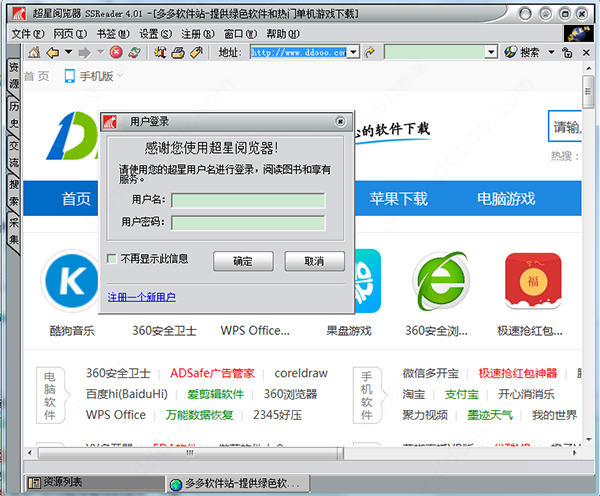Open the 墨迹天气 link
The image size is (600, 496).
click(x=490, y=415)
